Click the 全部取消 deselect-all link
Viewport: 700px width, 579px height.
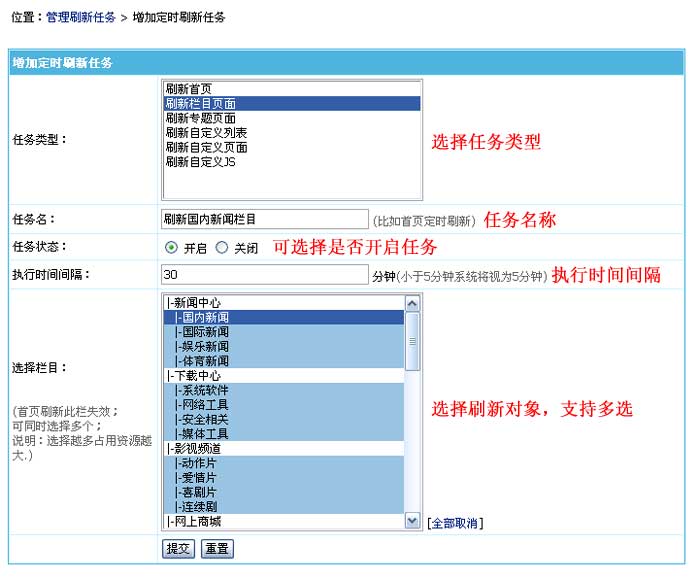[455, 522]
